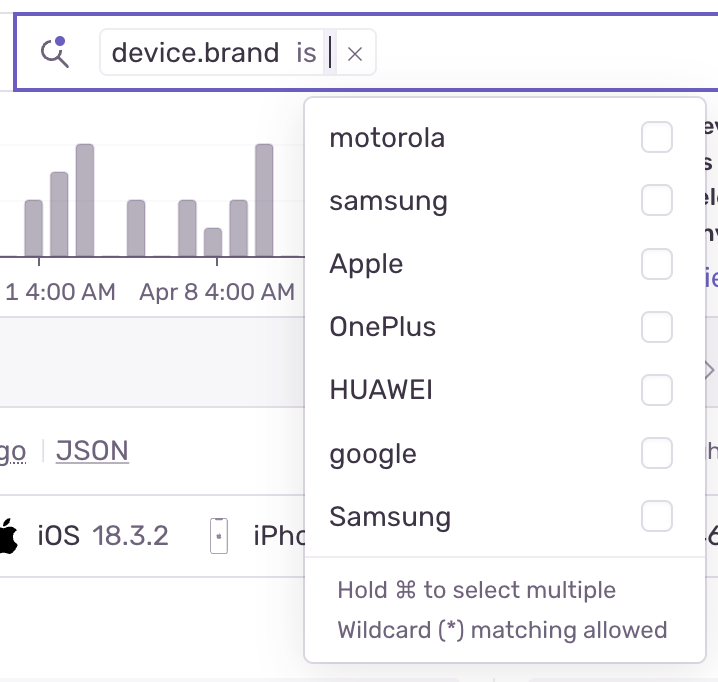Click 'Hold ⌘ to select multiple' hint
718x682 pixels.
click(x=477, y=590)
